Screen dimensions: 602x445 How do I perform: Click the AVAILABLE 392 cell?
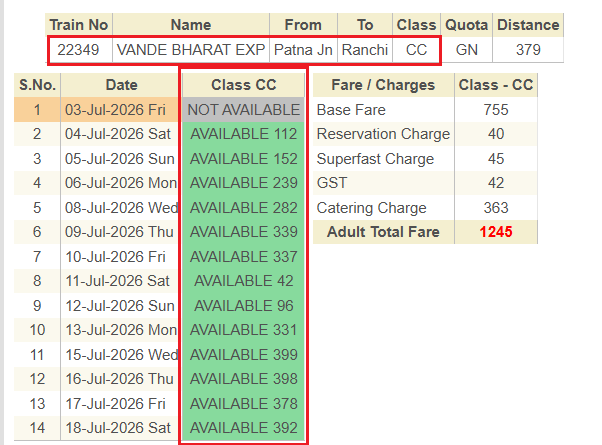pyautogui.click(x=243, y=428)
